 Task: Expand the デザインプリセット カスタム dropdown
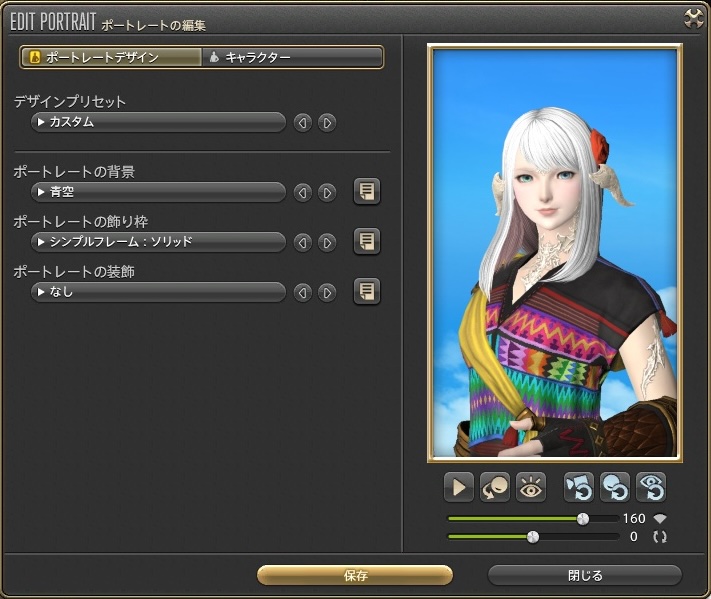tap(159, 122)
